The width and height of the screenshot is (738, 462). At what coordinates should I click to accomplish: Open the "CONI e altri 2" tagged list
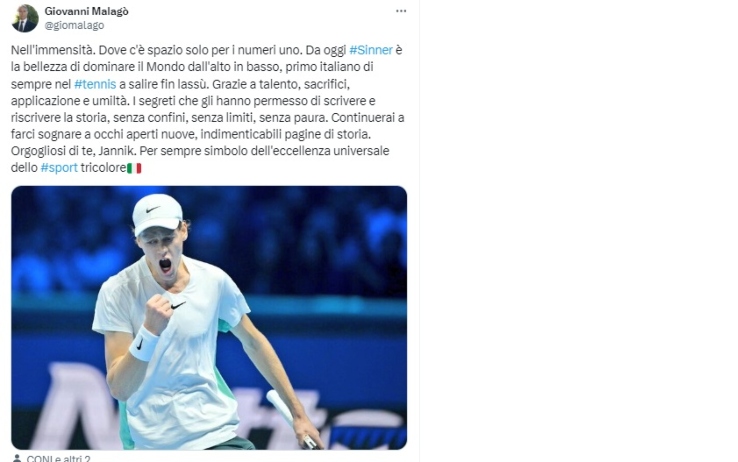(58, 459)
